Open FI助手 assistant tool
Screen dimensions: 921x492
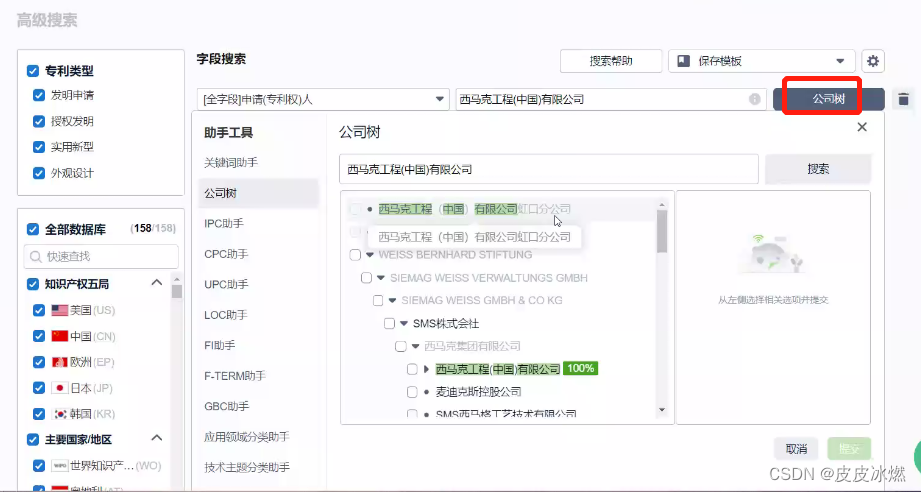(x=220, y=346)
